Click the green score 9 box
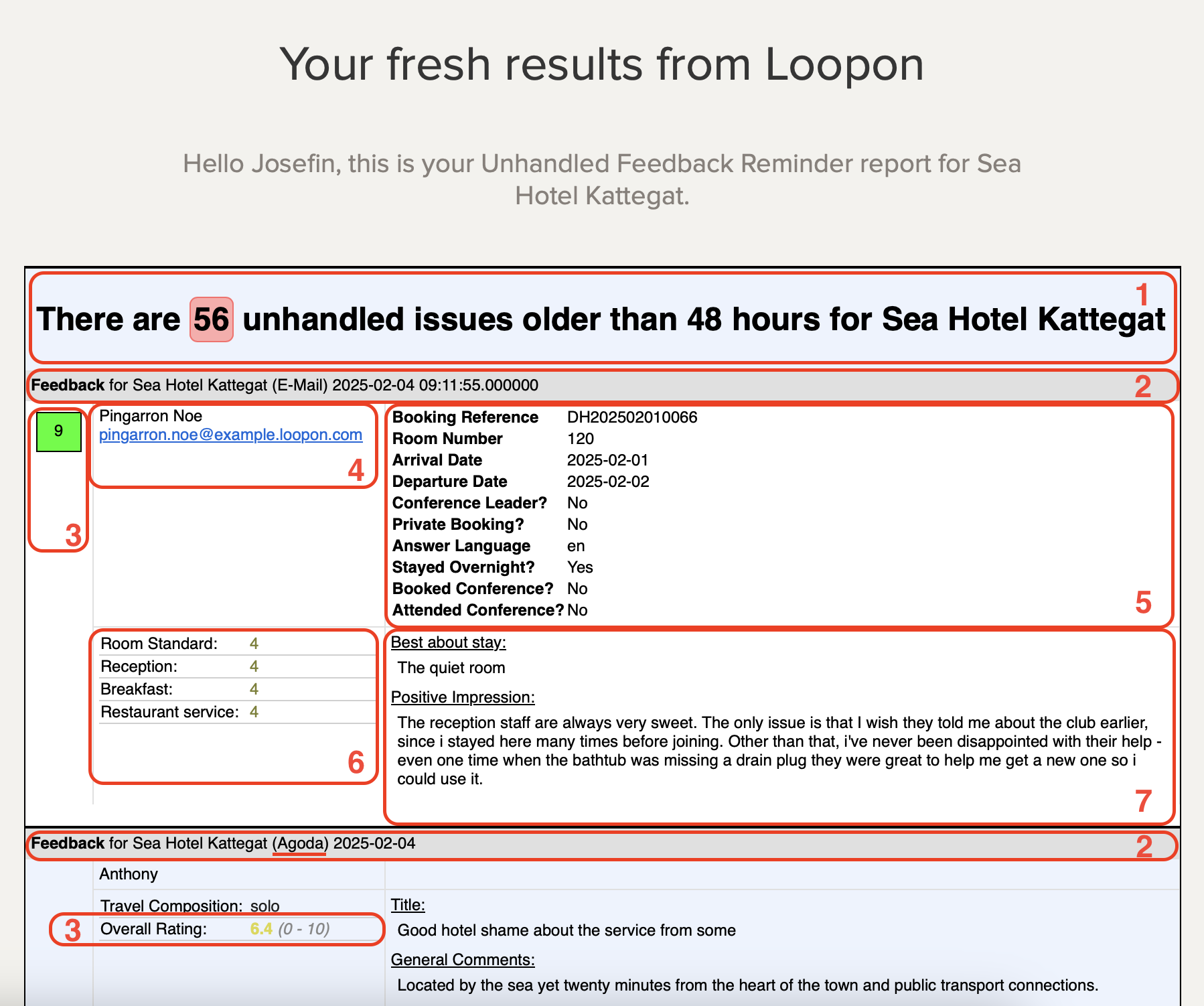This screenshot has height=1006, width=1204. click(59, 431)
